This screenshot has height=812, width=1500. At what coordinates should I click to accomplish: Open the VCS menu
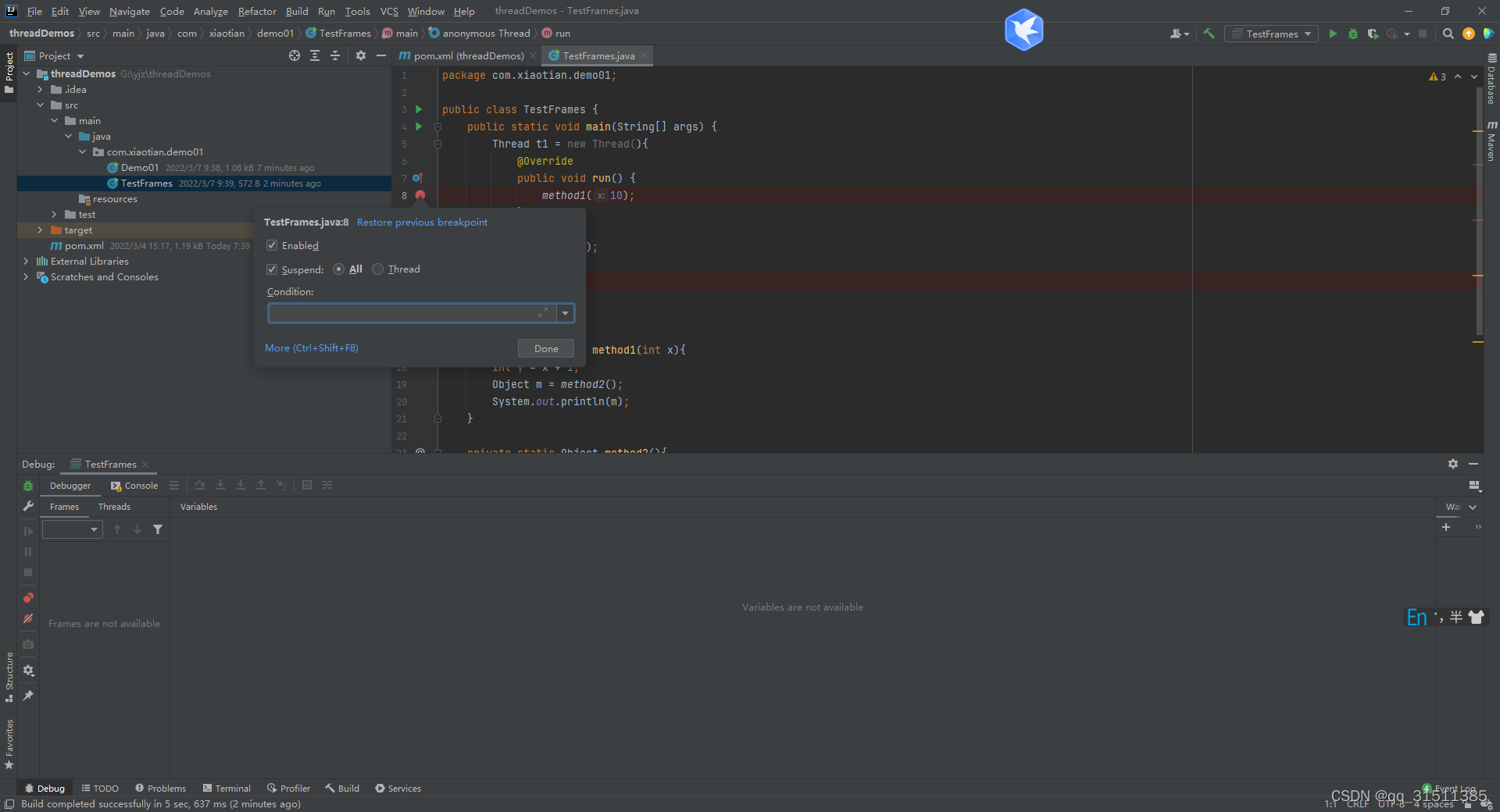389,11
